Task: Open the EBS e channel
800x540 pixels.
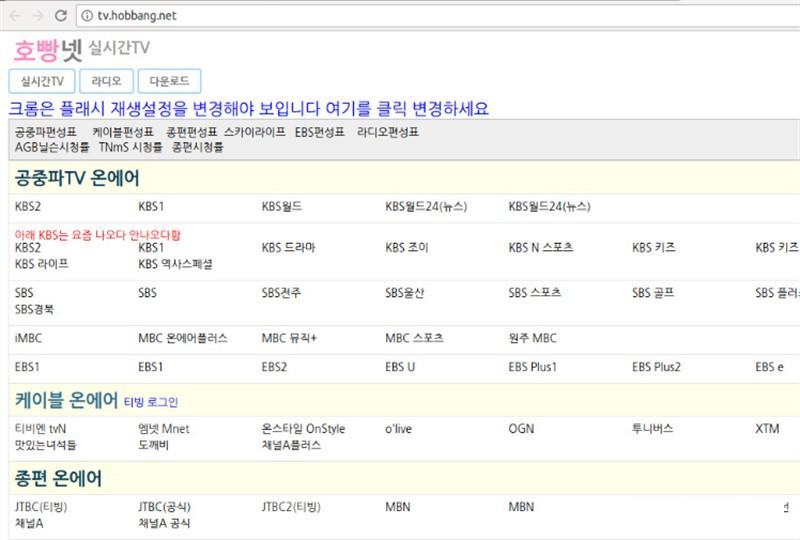Action: tap(769, 367)
